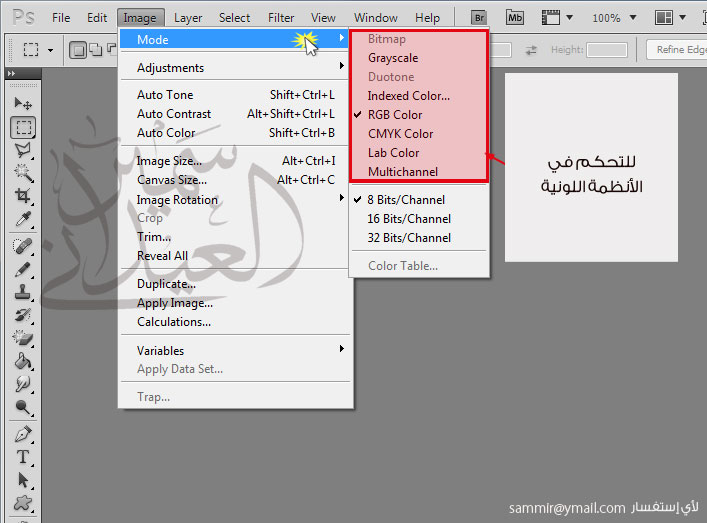Viewport: 707px width, 523px height.
Task: Select the Clone Stamp tool
Action: pyautogui.click(x=23, y=292)
